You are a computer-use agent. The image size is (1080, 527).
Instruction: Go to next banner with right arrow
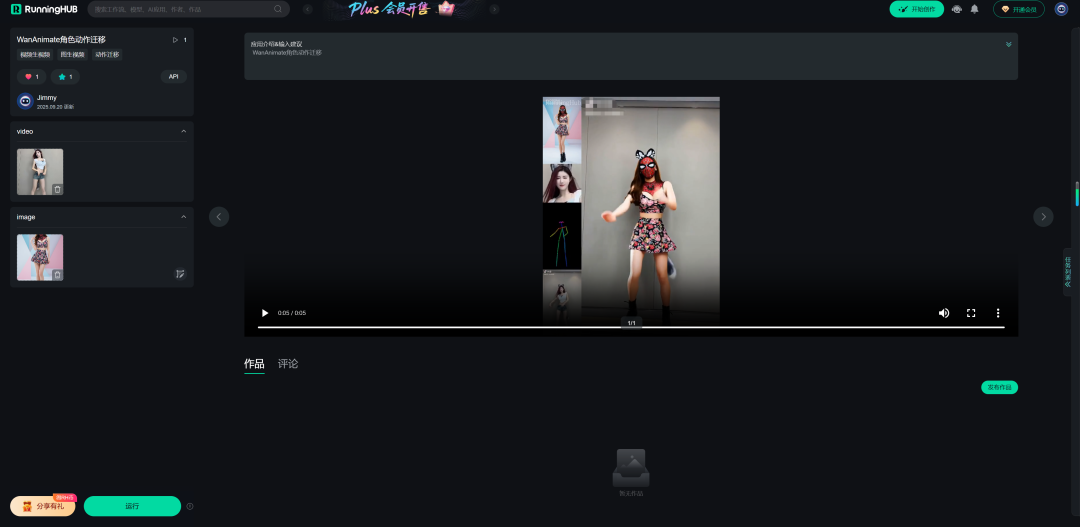click(495, 9)
